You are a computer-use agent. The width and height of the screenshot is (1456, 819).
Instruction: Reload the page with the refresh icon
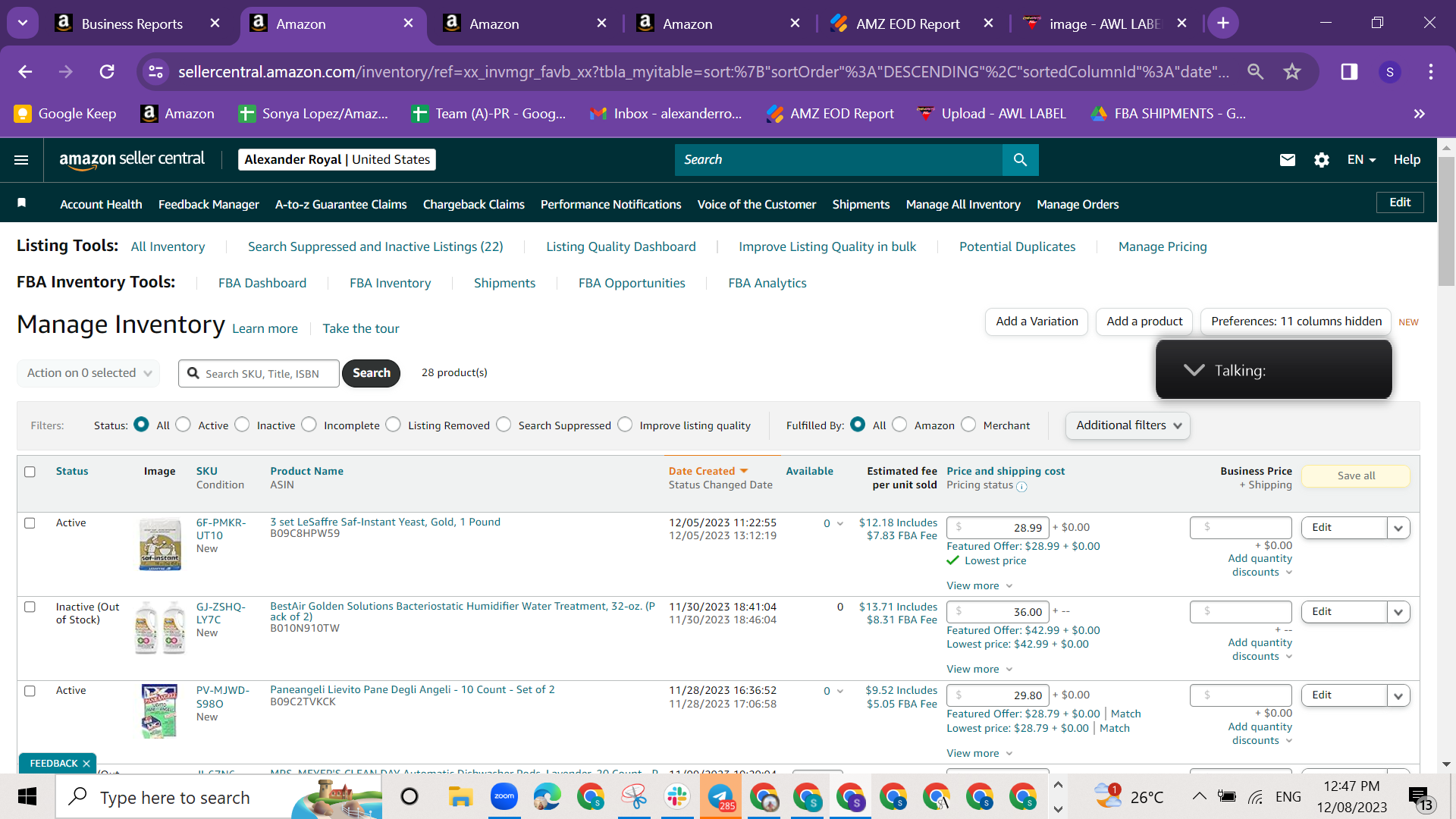tap(107, 71)
